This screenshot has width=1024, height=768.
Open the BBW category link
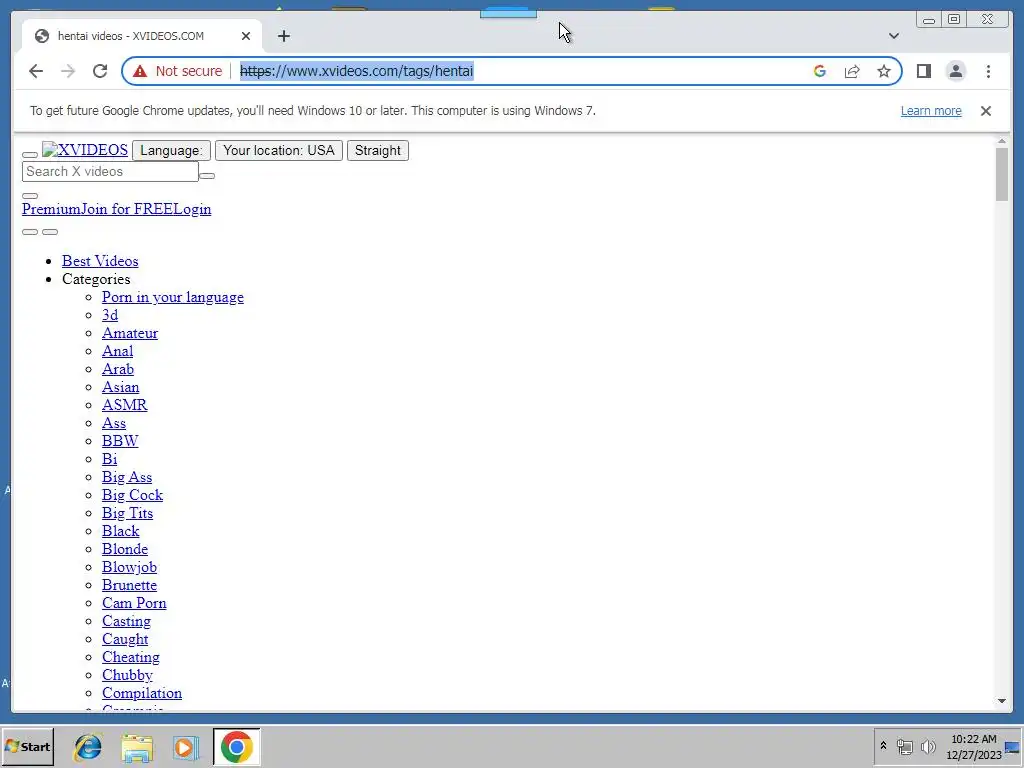pyautogui.click(x=120, y=441)
